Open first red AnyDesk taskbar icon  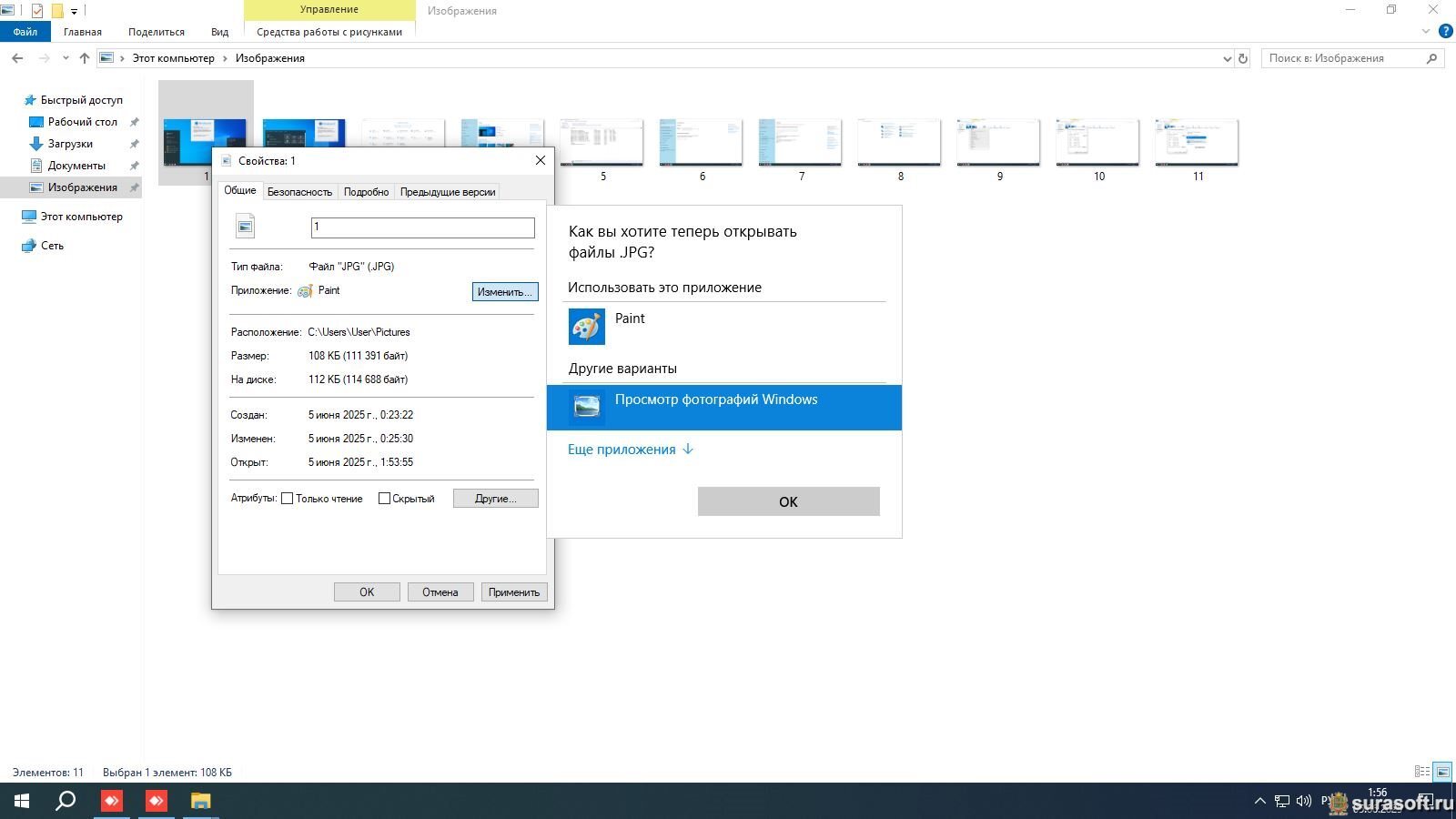[111, 801]
